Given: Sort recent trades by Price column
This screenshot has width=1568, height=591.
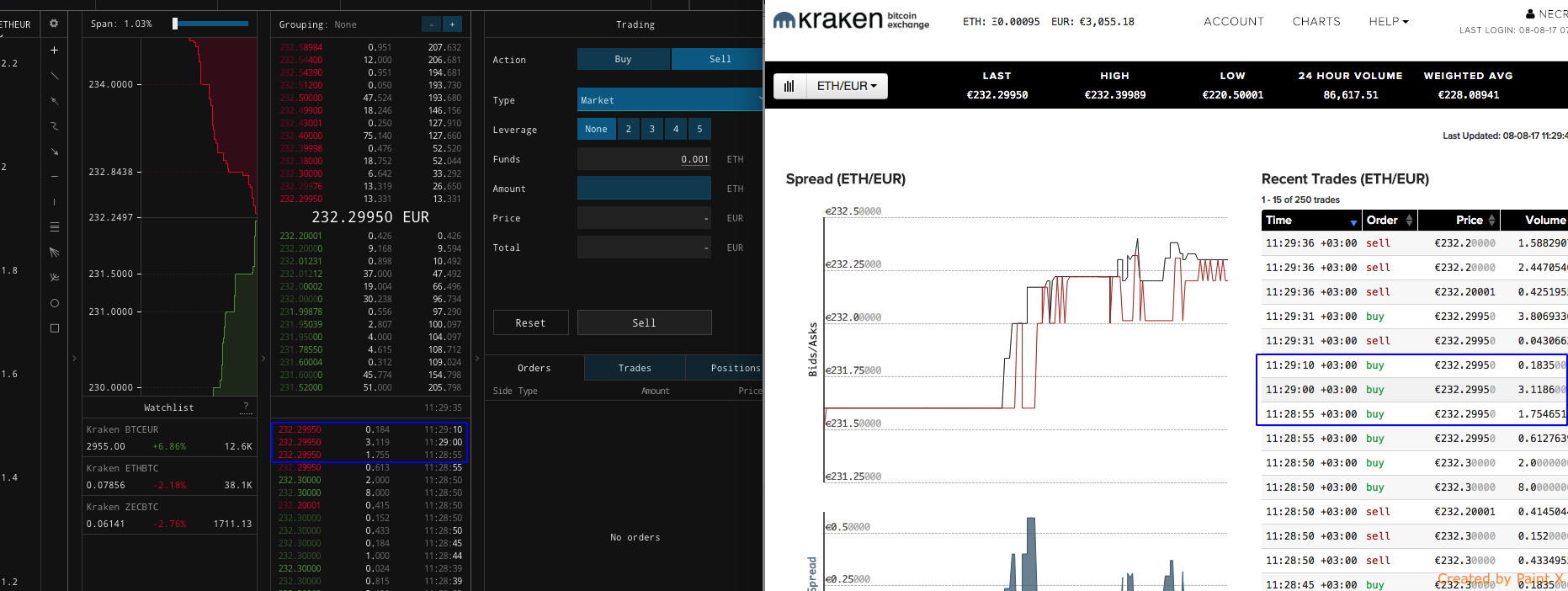Looking at the screenshot, I should (x=1459, y=220).
